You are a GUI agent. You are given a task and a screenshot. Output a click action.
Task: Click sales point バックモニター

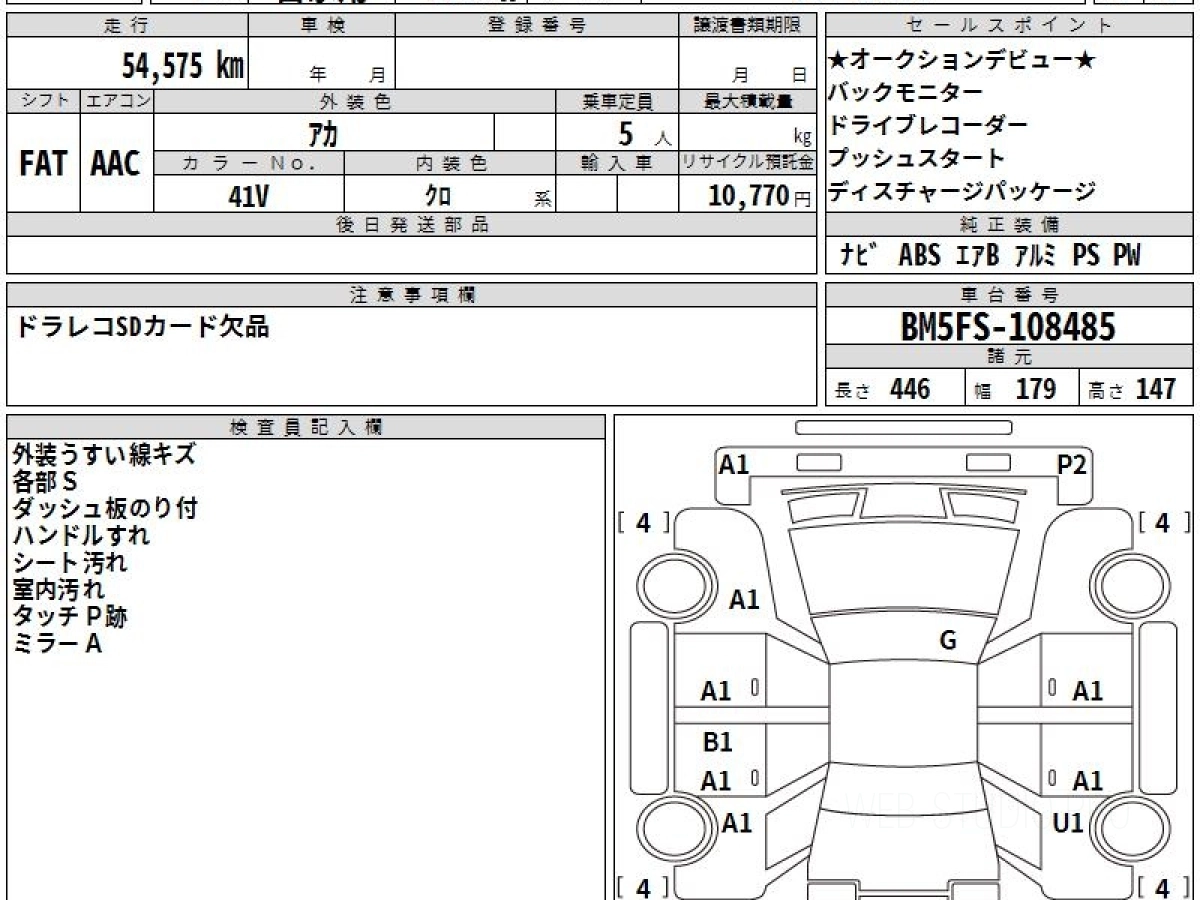[x=906, y=93]
